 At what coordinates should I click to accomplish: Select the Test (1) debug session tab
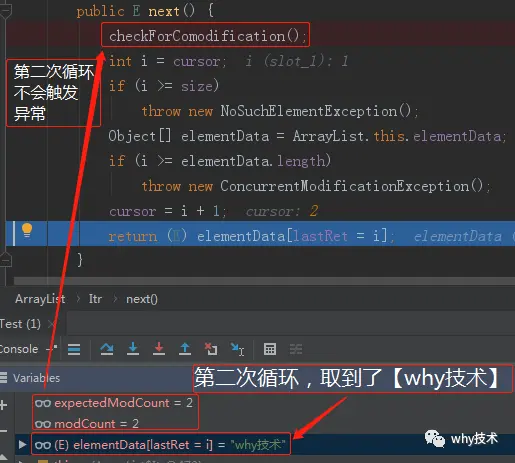(x=20, y=324)
